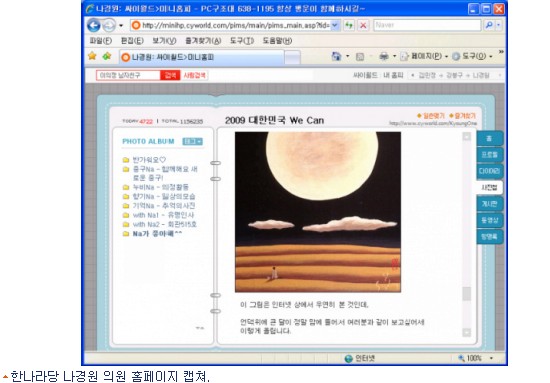
Task: Click the 싸이월드 link in top bar
Action: click(x=365, y=75)
